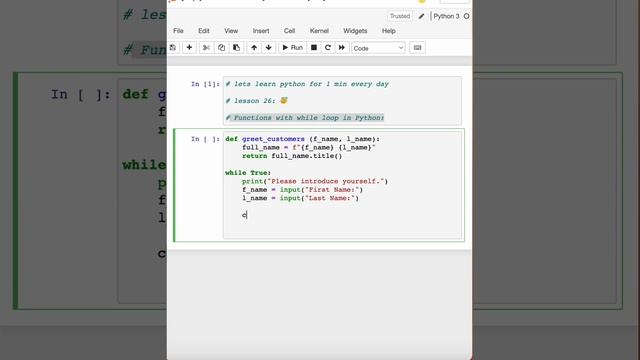Save notebook with the save icon
The image size is (640, 360).
click(x=173, y=48)
